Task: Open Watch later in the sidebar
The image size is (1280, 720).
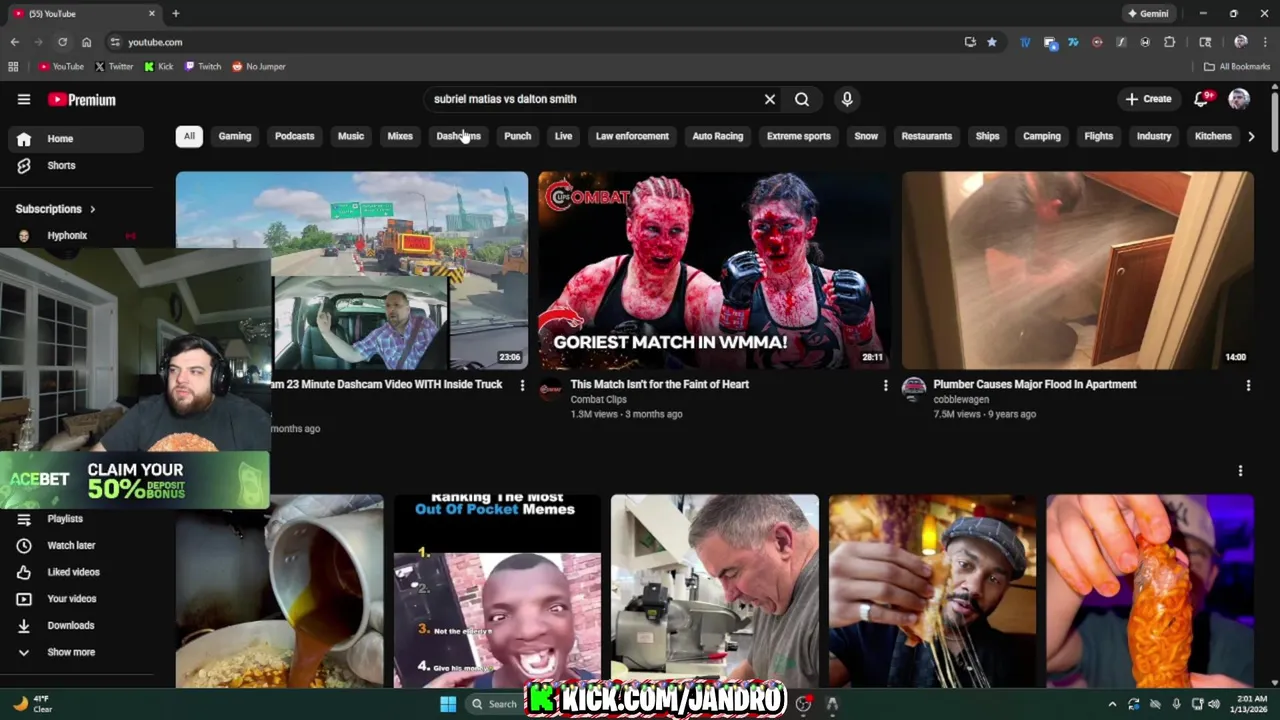Action: point(76,545)
